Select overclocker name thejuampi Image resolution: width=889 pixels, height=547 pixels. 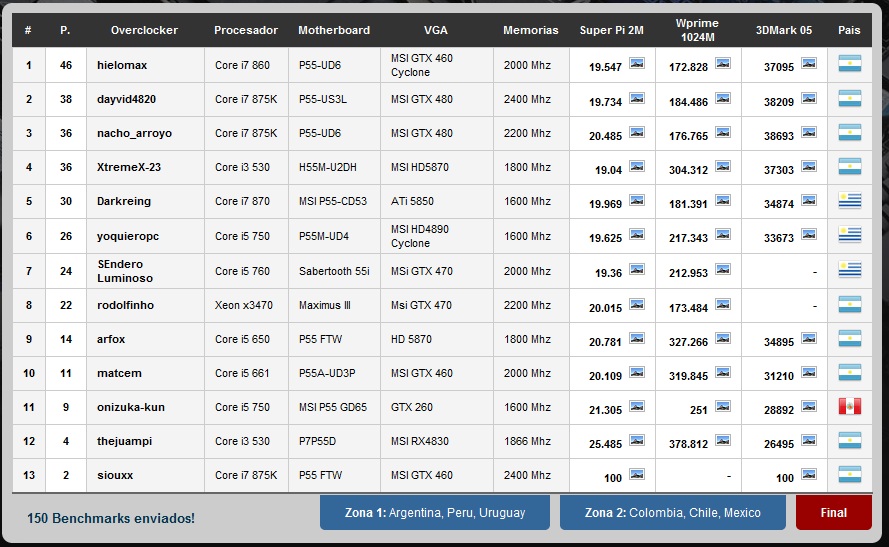click(x=124, y=441)
